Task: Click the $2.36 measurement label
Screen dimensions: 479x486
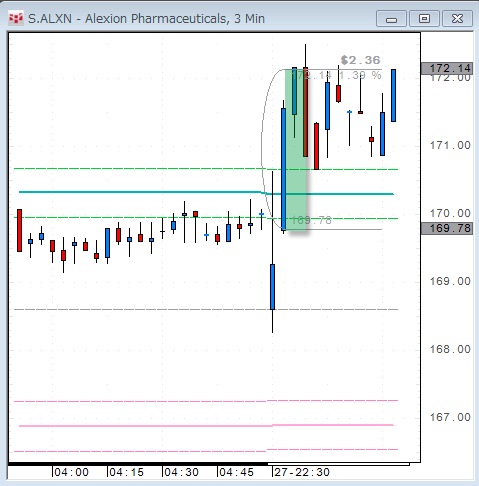Action: (x=360, y=60)
